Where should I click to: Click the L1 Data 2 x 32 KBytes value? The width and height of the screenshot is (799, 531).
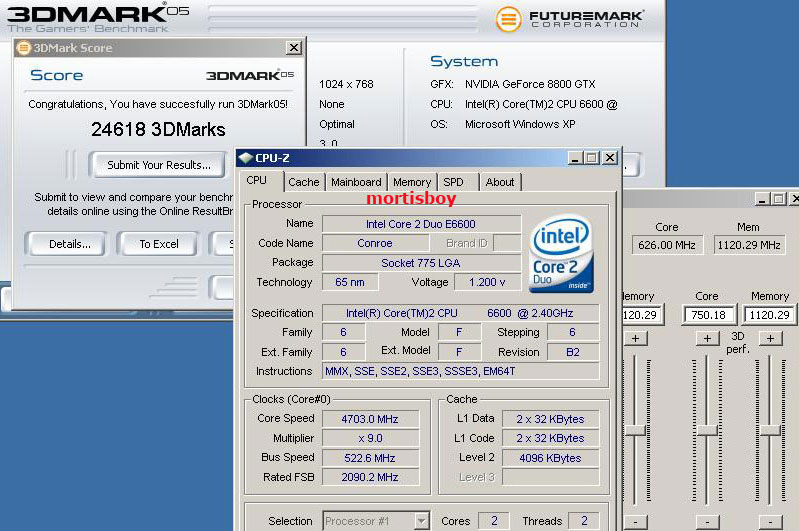tap(550, 419)
